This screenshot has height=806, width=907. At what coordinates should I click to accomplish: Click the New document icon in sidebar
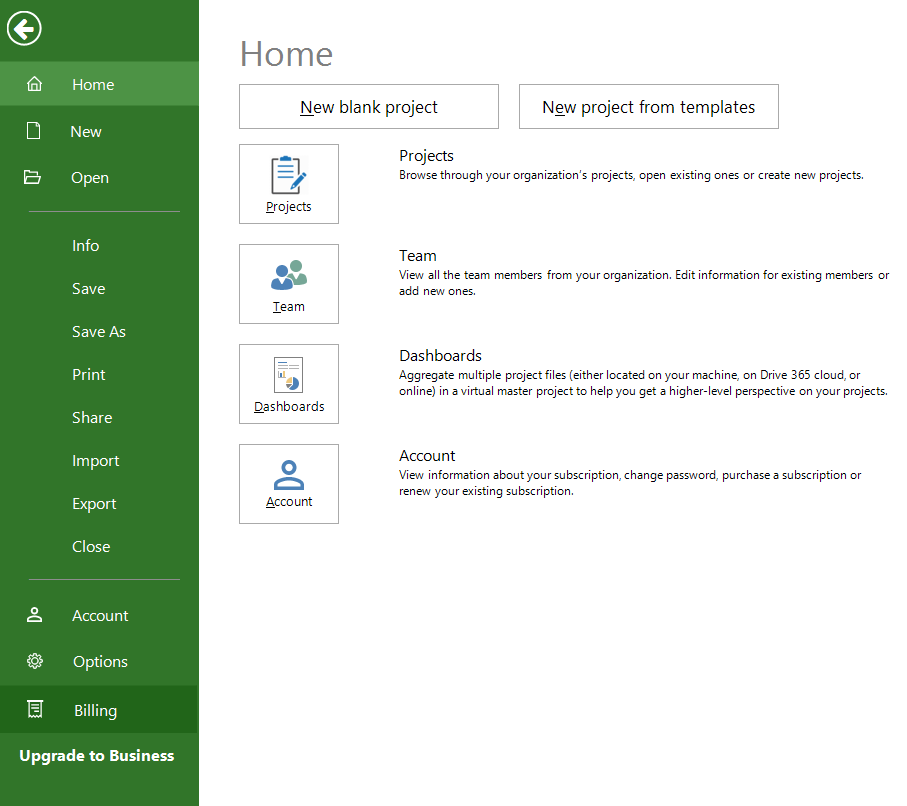point(34,131)
